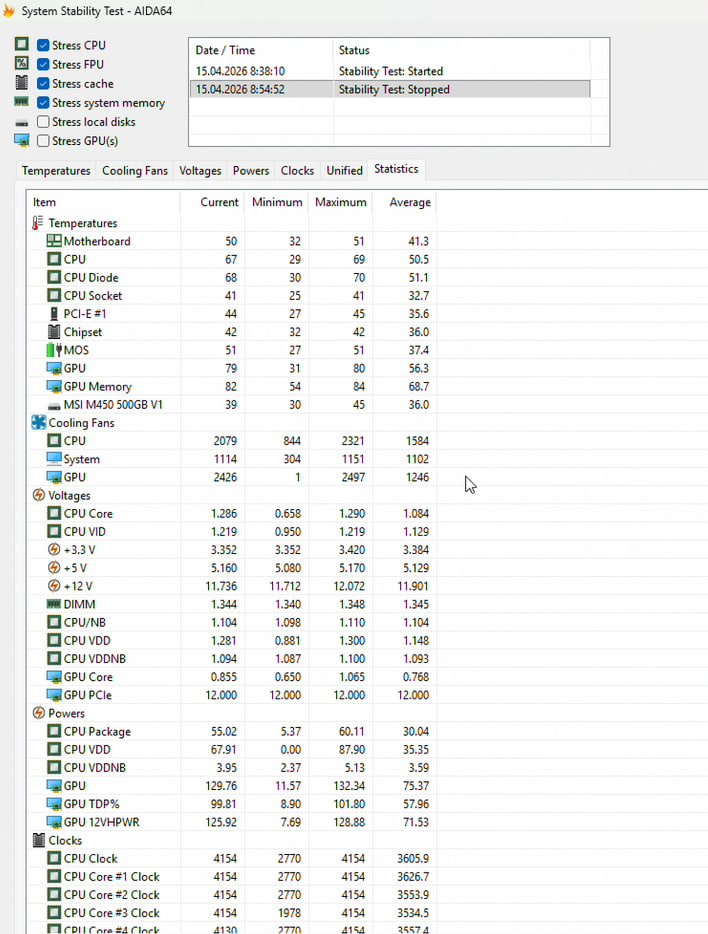This screenshot has width=708, height=934.
Task: Click the Temperatures thermometer category icon
Action: click(39, 223)
